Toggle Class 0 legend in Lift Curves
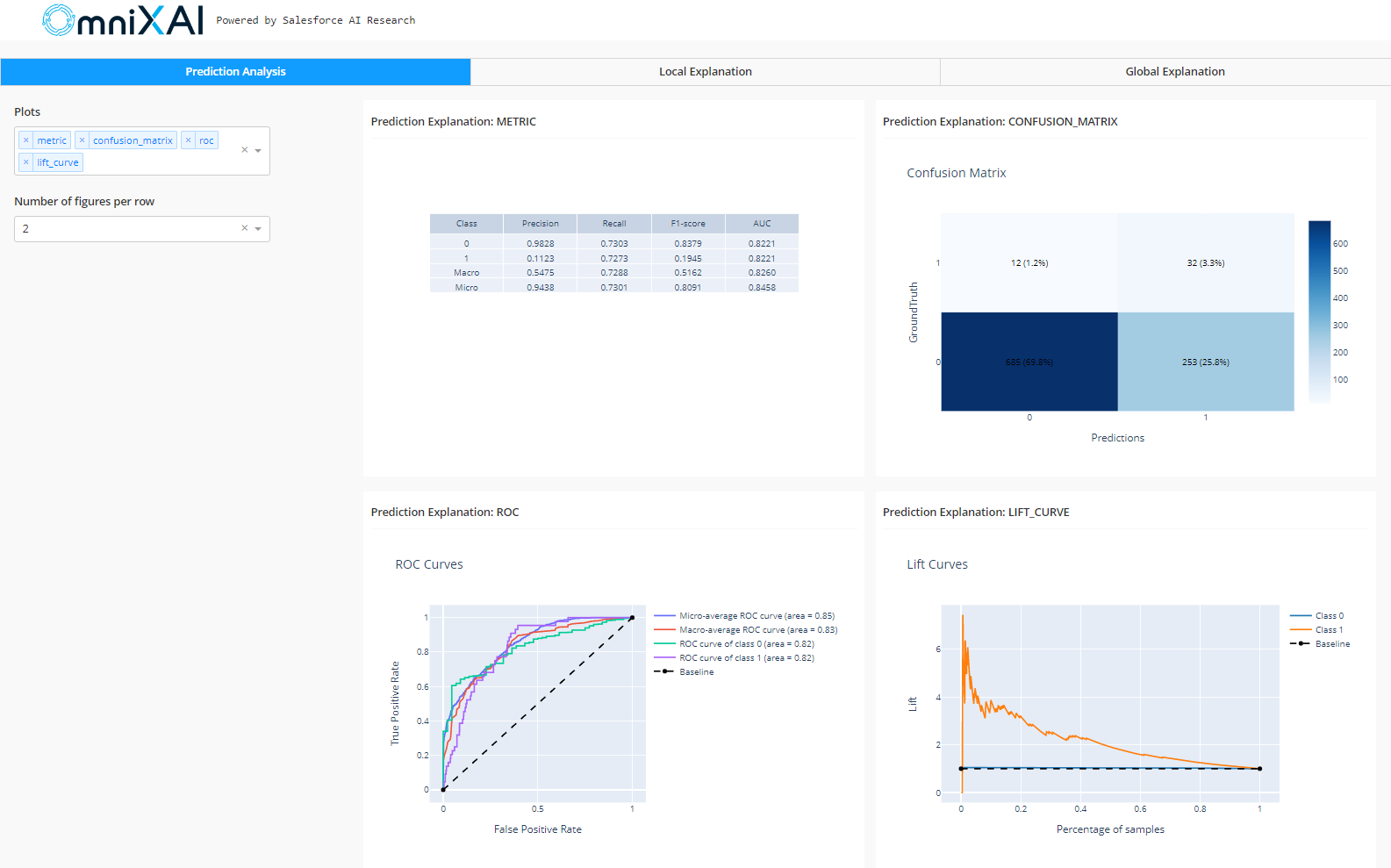1391x868 pixels. (1317, 616)
